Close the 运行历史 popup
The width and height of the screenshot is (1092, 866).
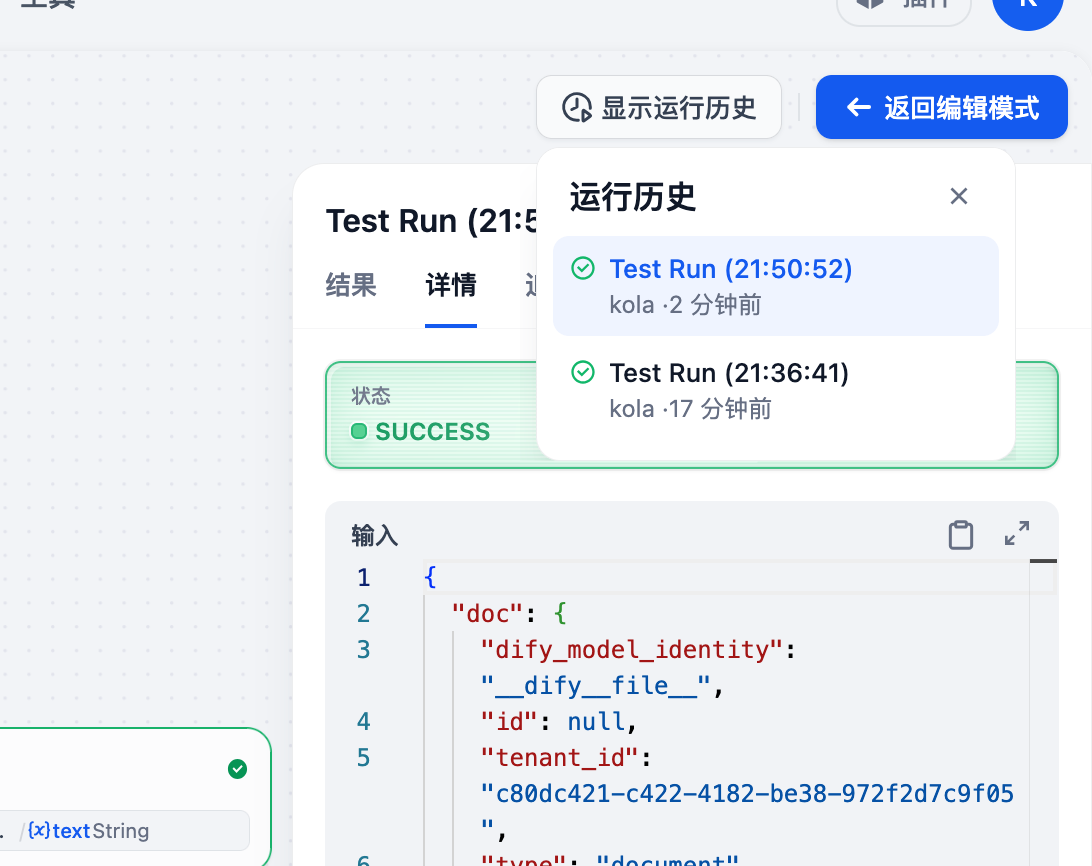959,196
